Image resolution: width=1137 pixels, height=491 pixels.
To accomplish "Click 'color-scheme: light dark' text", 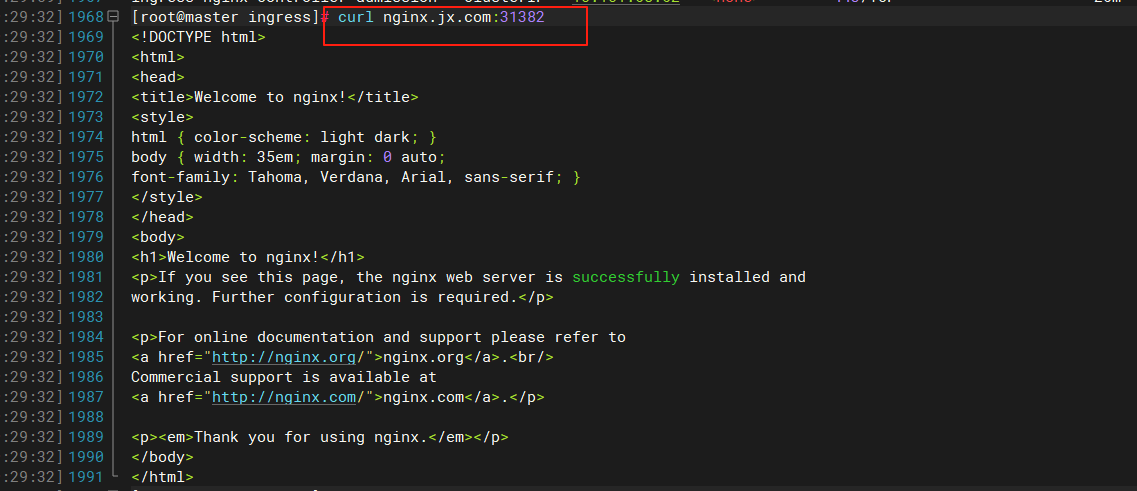I will point(302,137).
